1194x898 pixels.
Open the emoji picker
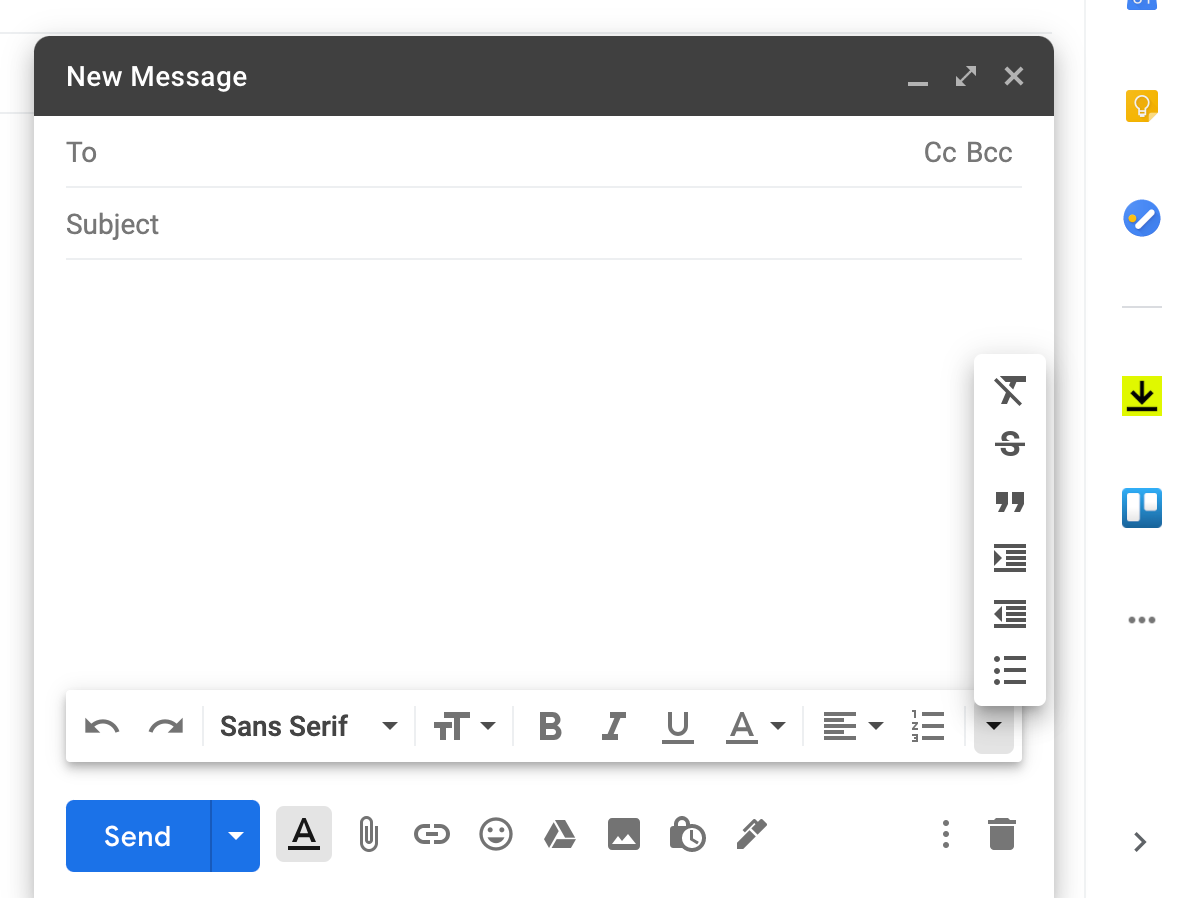click(x=496, y=834)
